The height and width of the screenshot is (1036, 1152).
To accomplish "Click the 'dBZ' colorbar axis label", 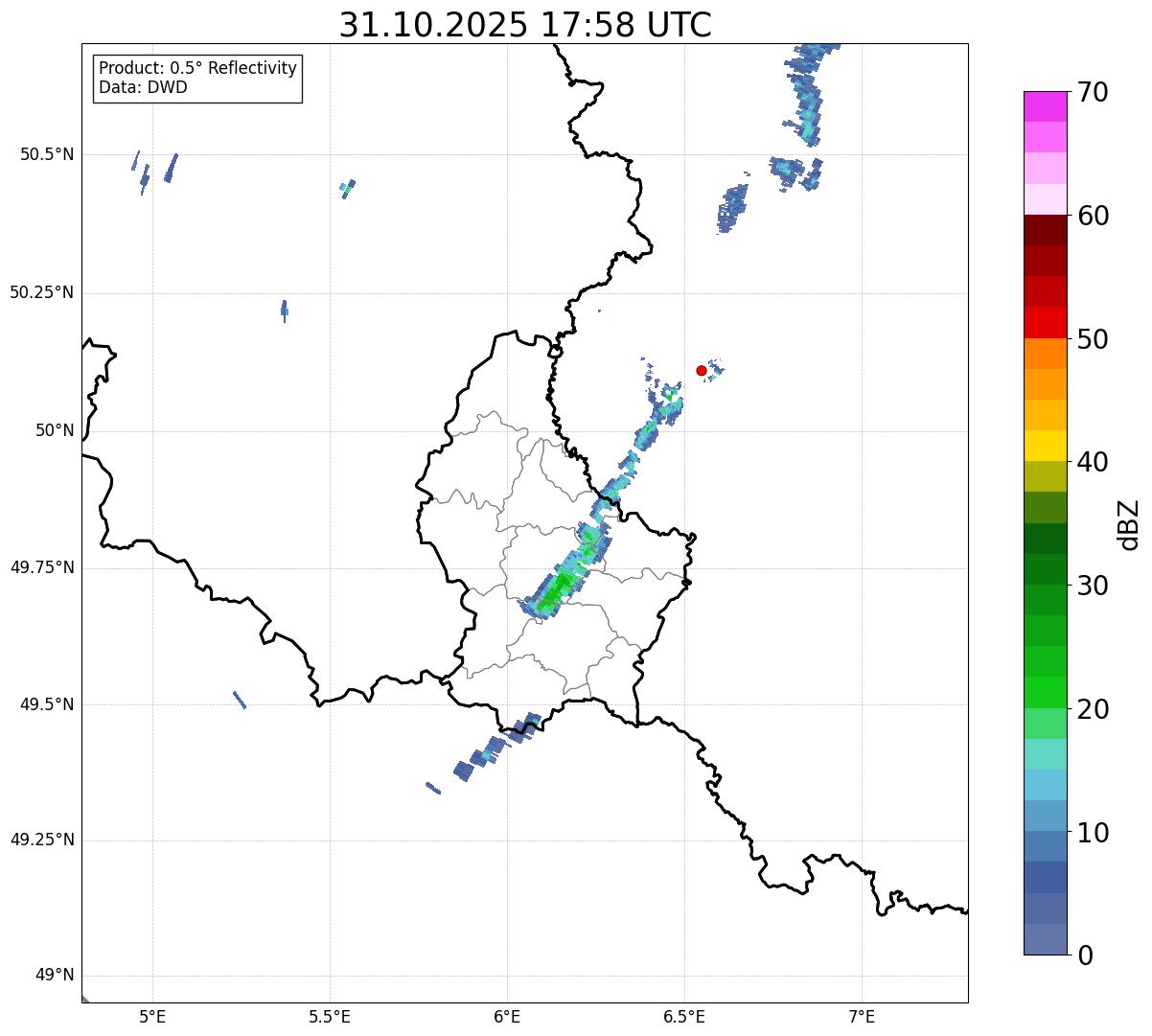I will [1129, 524].
